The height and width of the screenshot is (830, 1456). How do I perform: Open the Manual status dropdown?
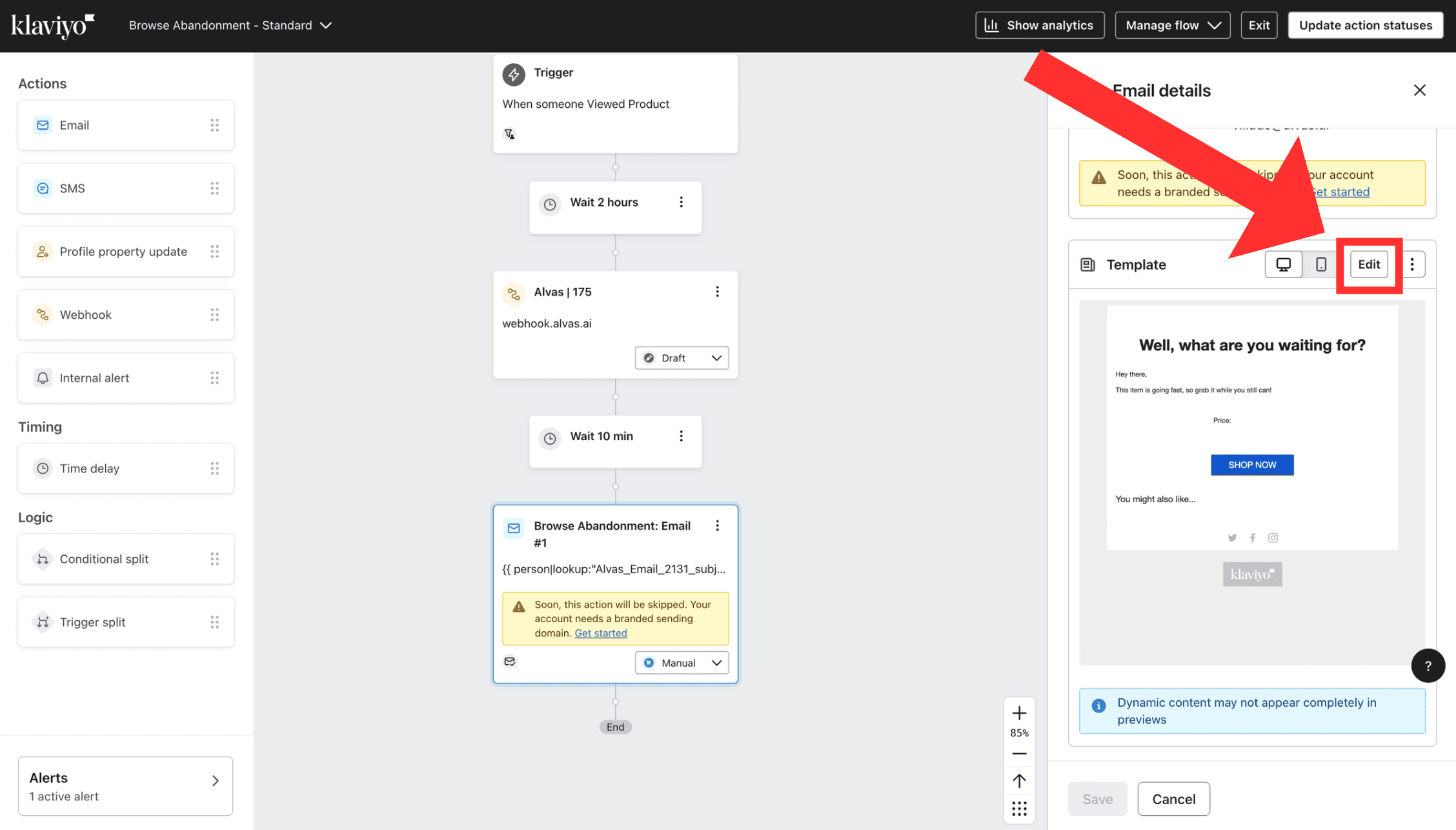coord(682,663)
